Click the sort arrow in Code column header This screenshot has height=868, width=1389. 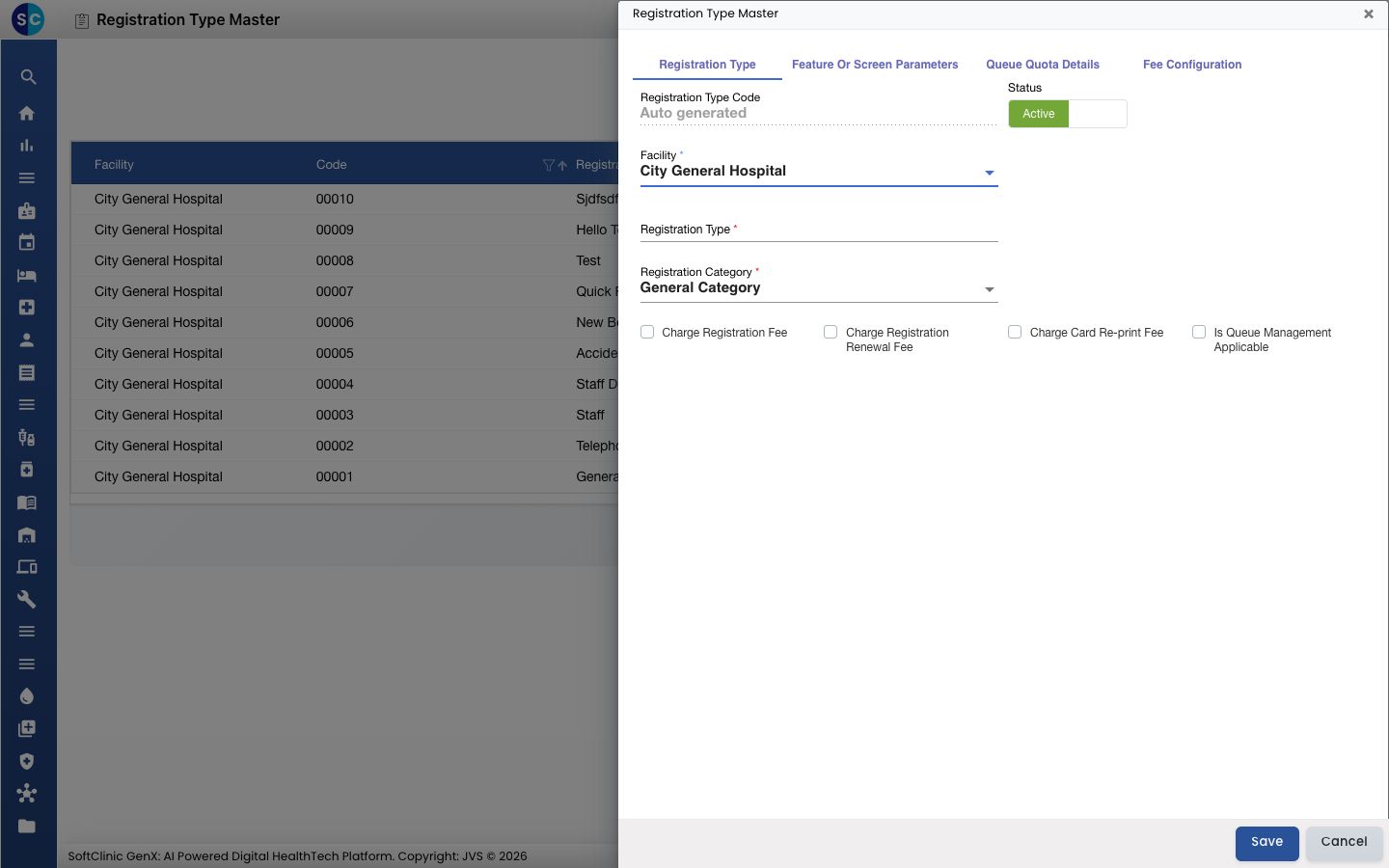coord(562,165)
